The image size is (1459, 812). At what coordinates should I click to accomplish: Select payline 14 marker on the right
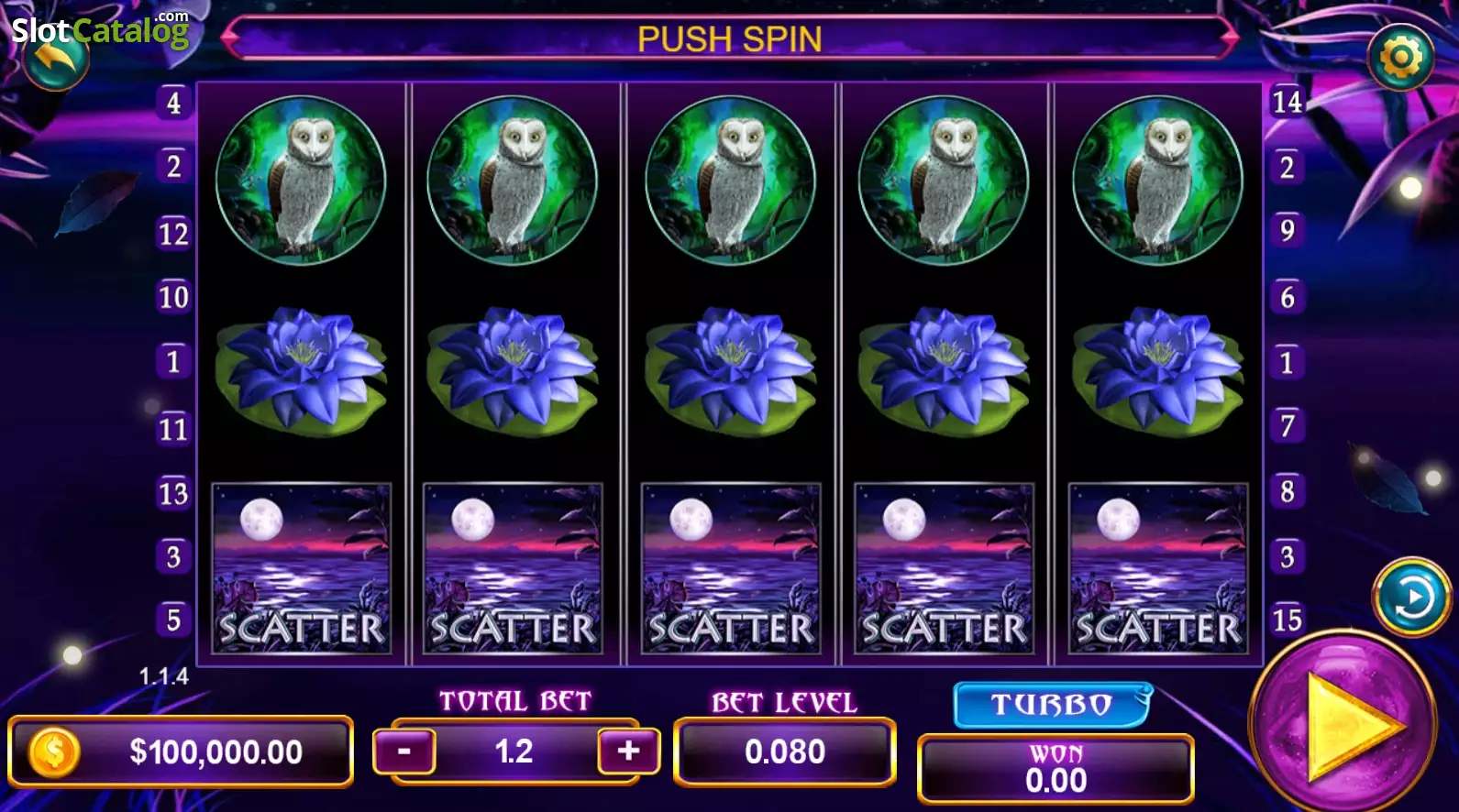[x=1287, y=102]
